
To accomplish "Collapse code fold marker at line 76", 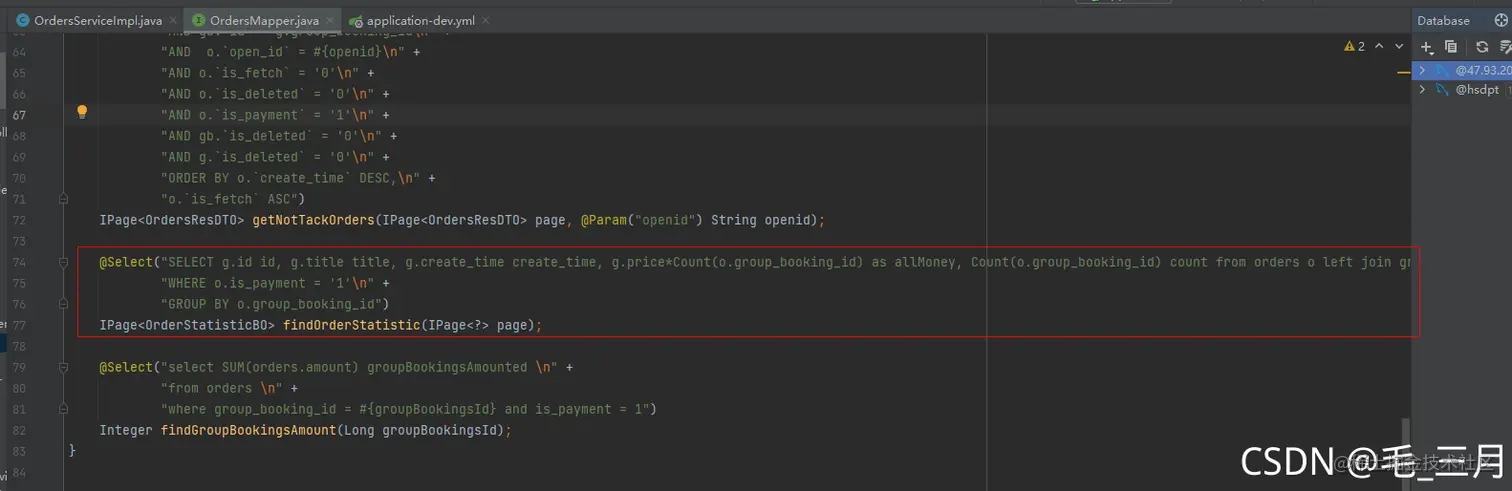I will (62, 304).
